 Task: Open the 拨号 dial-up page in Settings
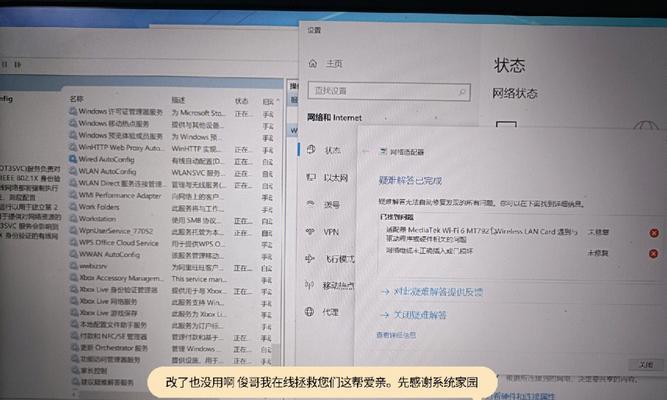coord(332,205)
